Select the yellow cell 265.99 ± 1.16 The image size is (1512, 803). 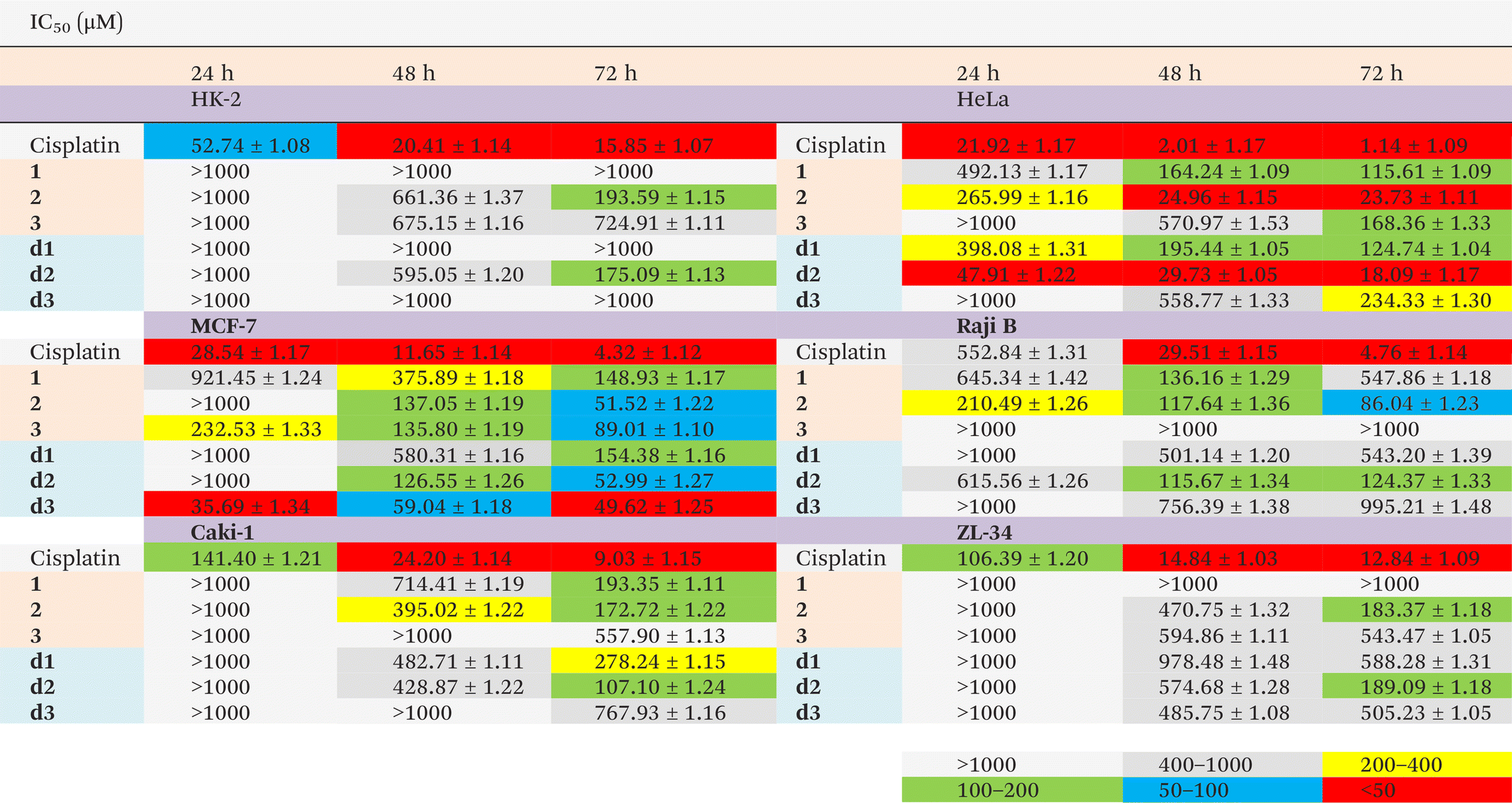[1012, 197]
